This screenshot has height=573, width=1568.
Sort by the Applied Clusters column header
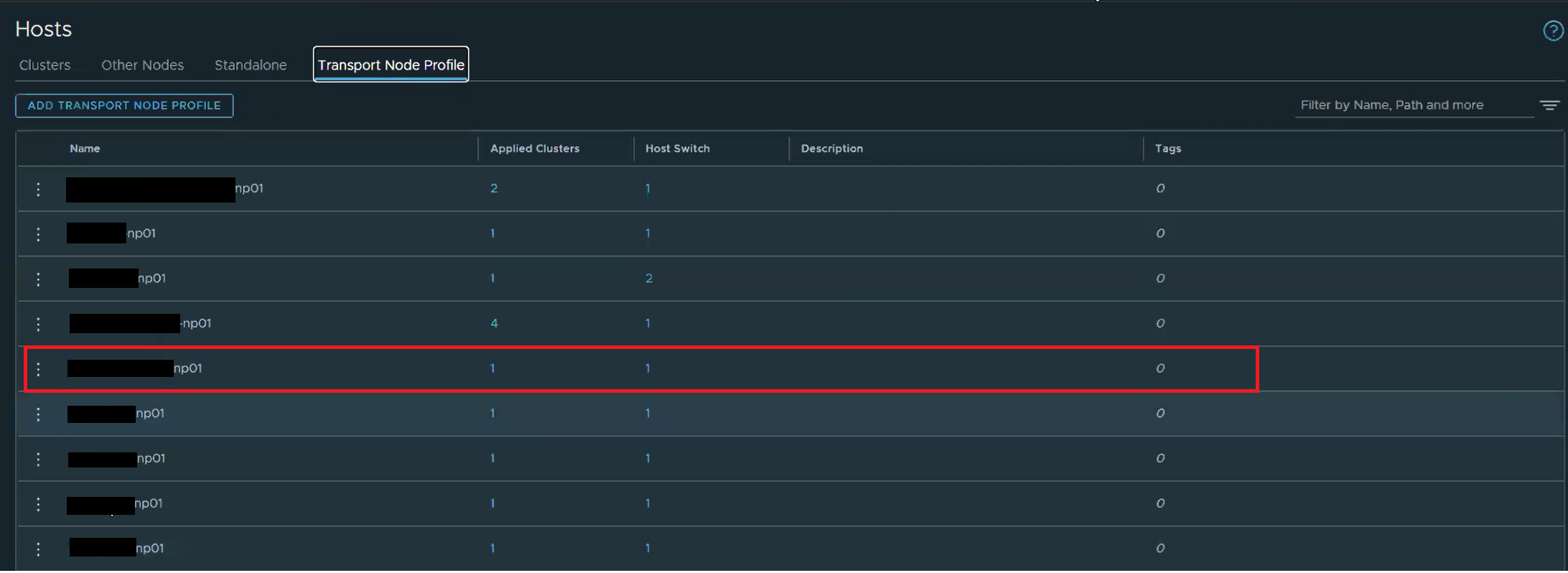tap(534, 149)
